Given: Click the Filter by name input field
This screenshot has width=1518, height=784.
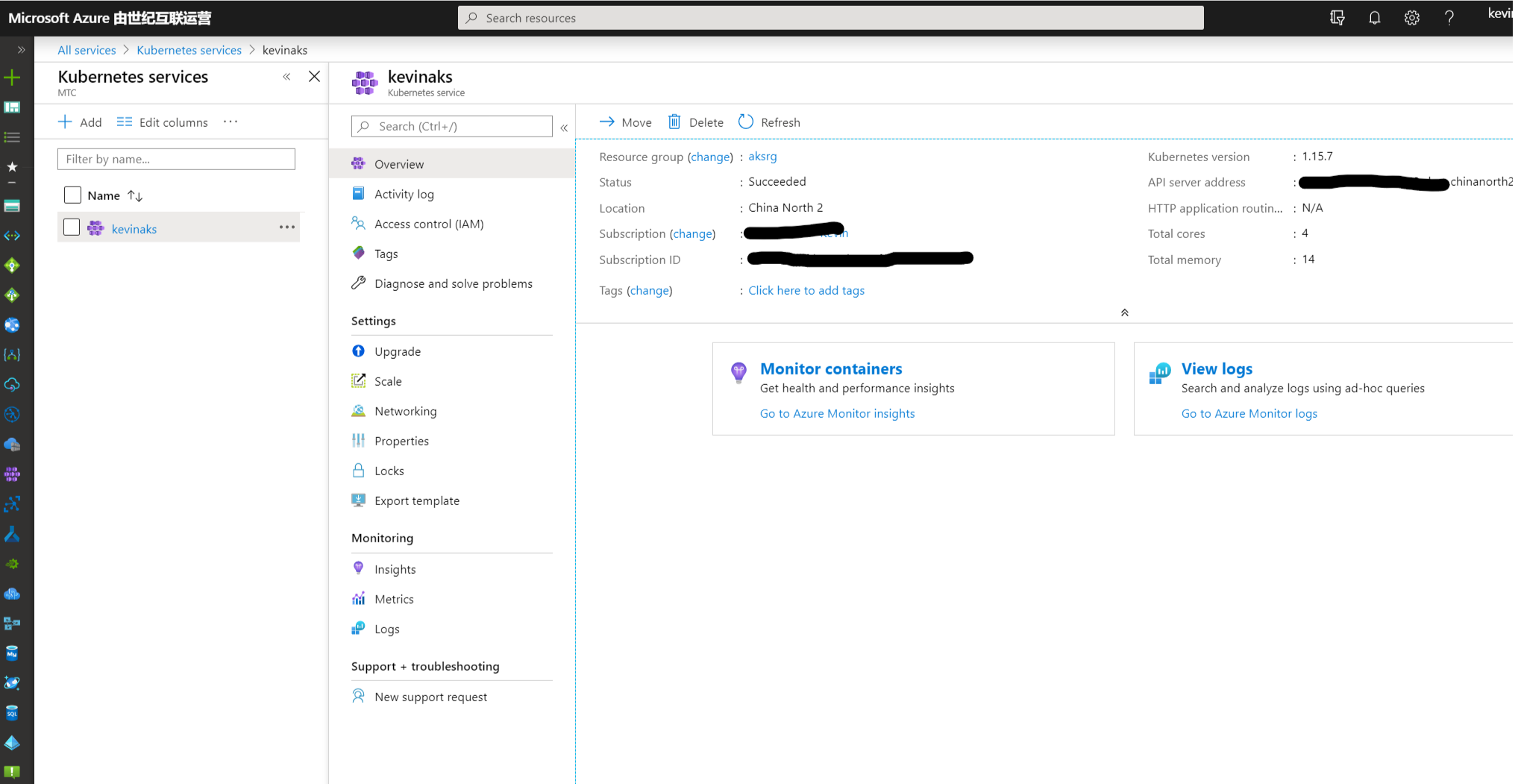Looking at the screenshot, I should (176, 159).
